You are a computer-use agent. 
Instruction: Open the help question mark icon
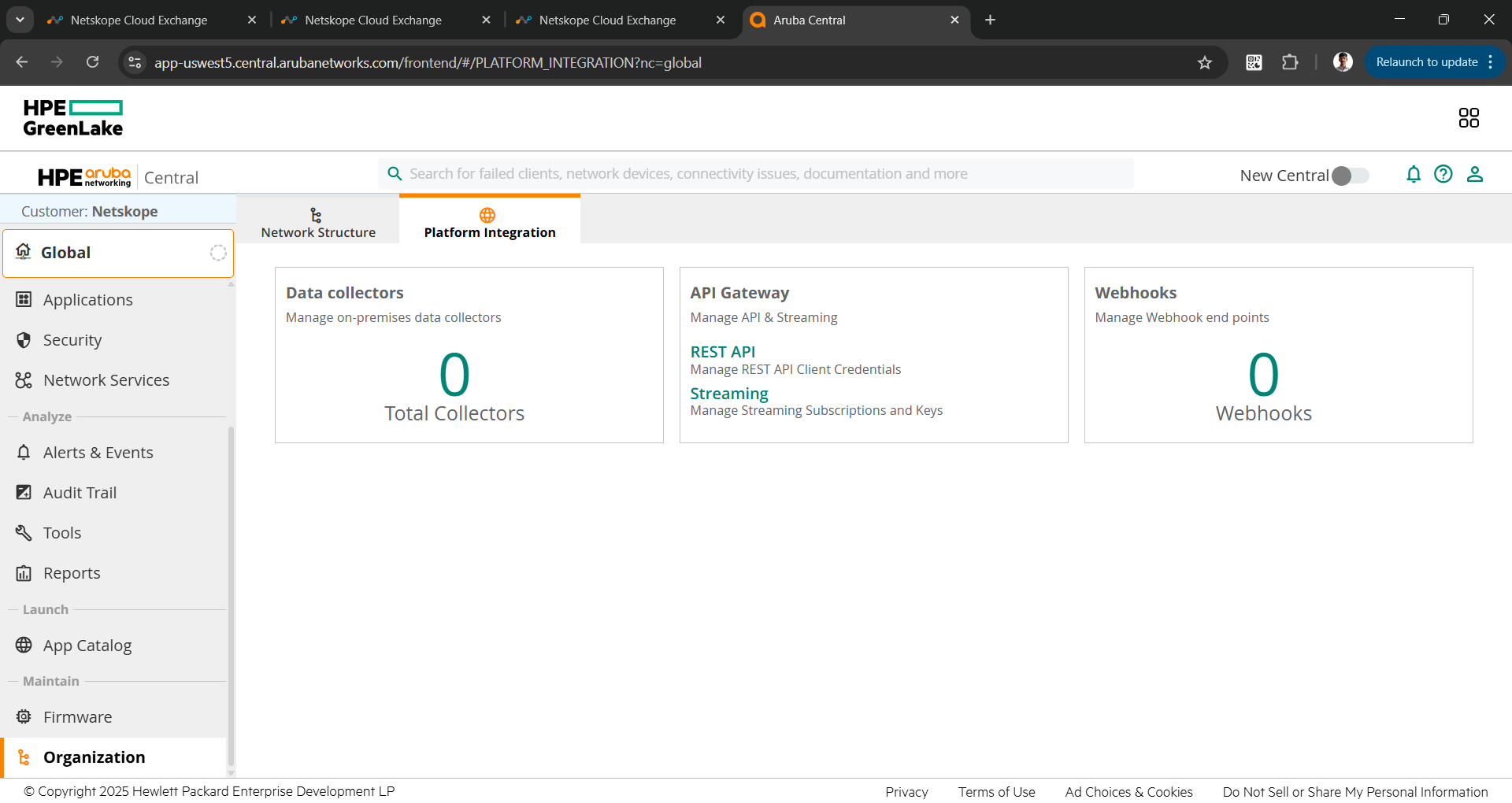(1443, 174)
